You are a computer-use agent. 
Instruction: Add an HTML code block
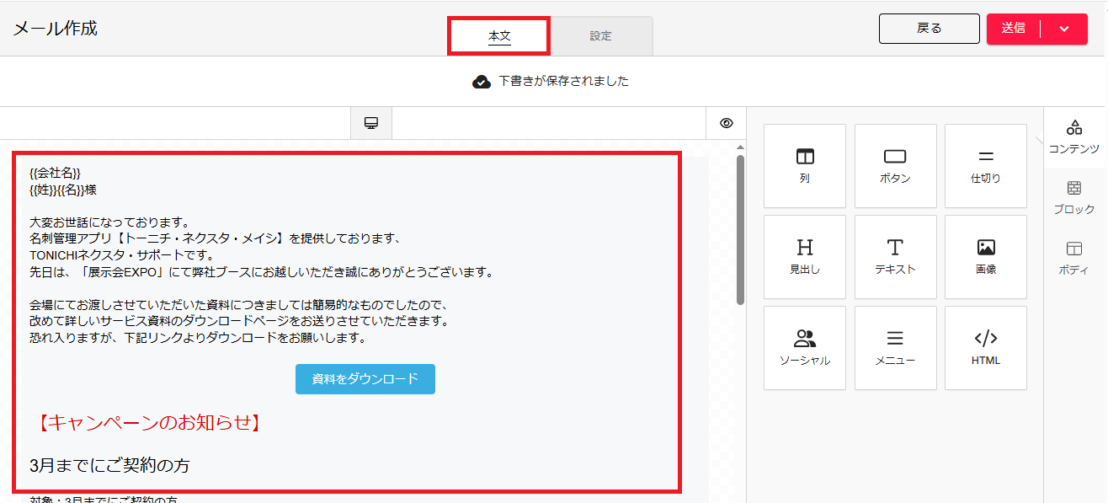[x=986, y=348]
